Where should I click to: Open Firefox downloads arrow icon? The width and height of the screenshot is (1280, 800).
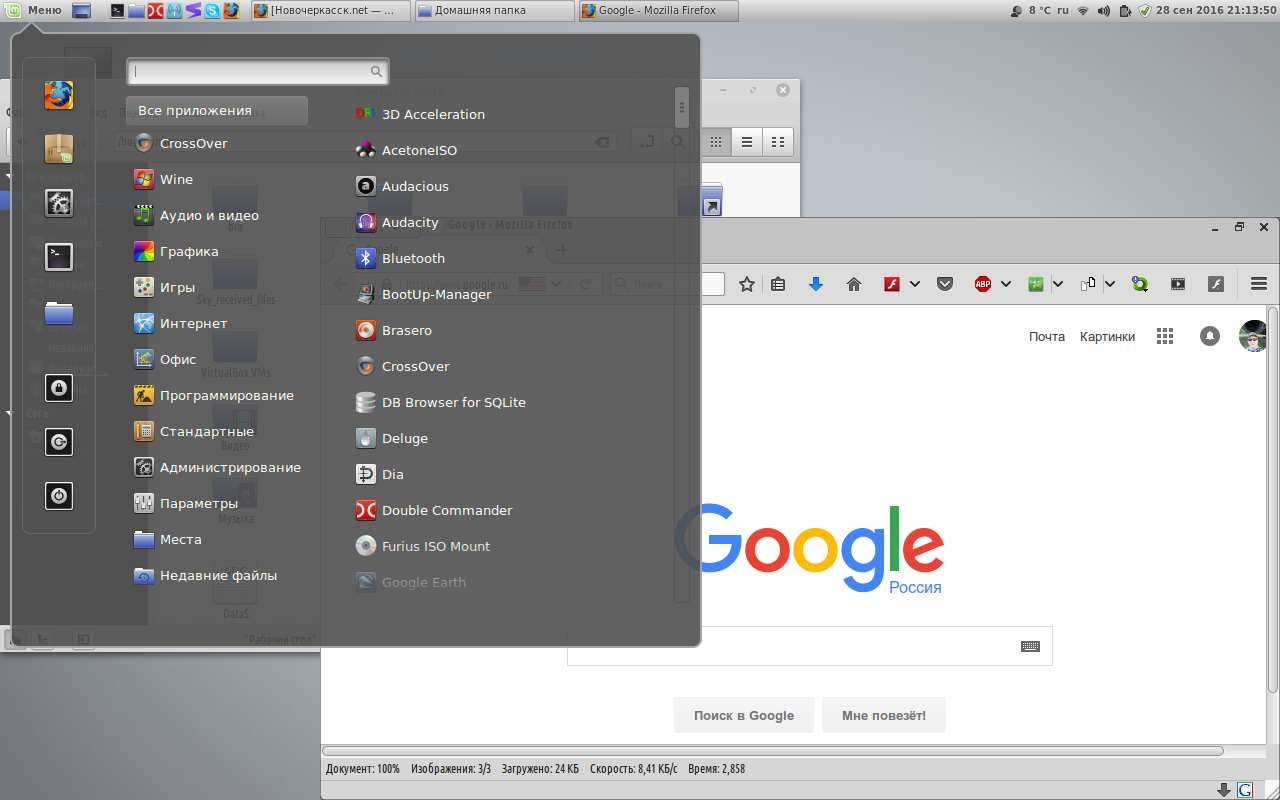(x=815, y=284)
